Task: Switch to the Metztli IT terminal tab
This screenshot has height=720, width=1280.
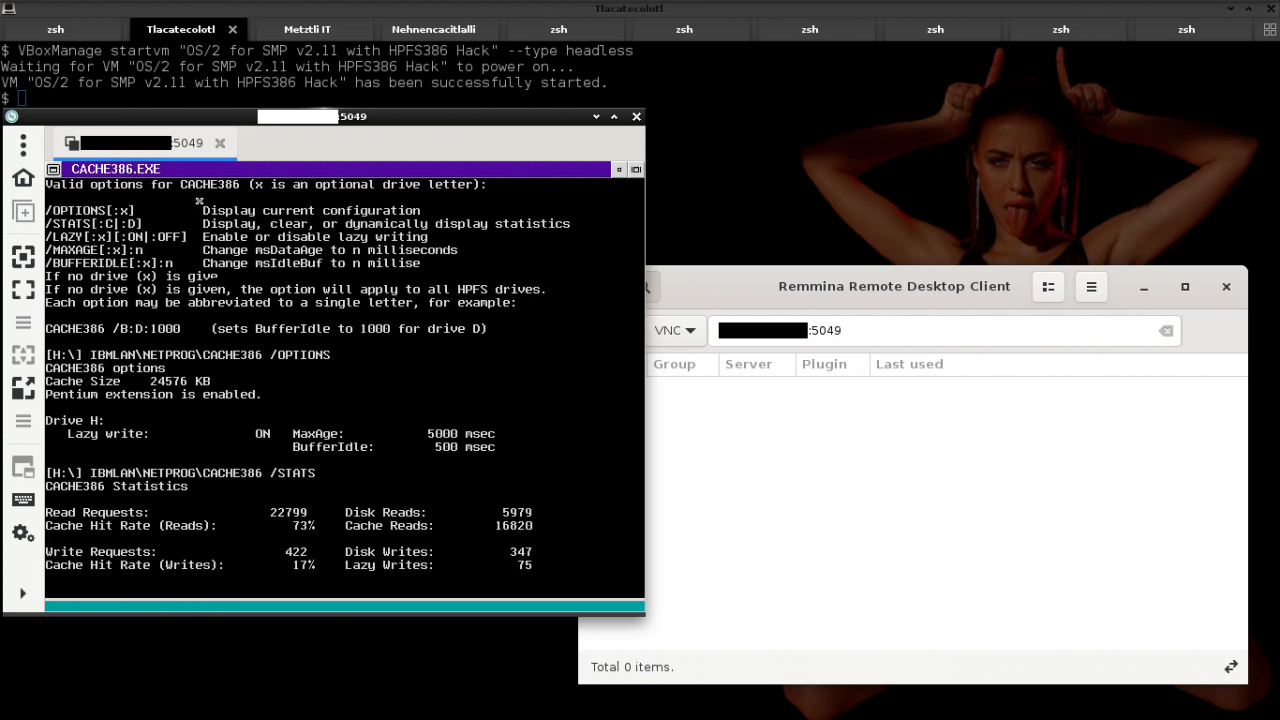Action: point(307,30)
